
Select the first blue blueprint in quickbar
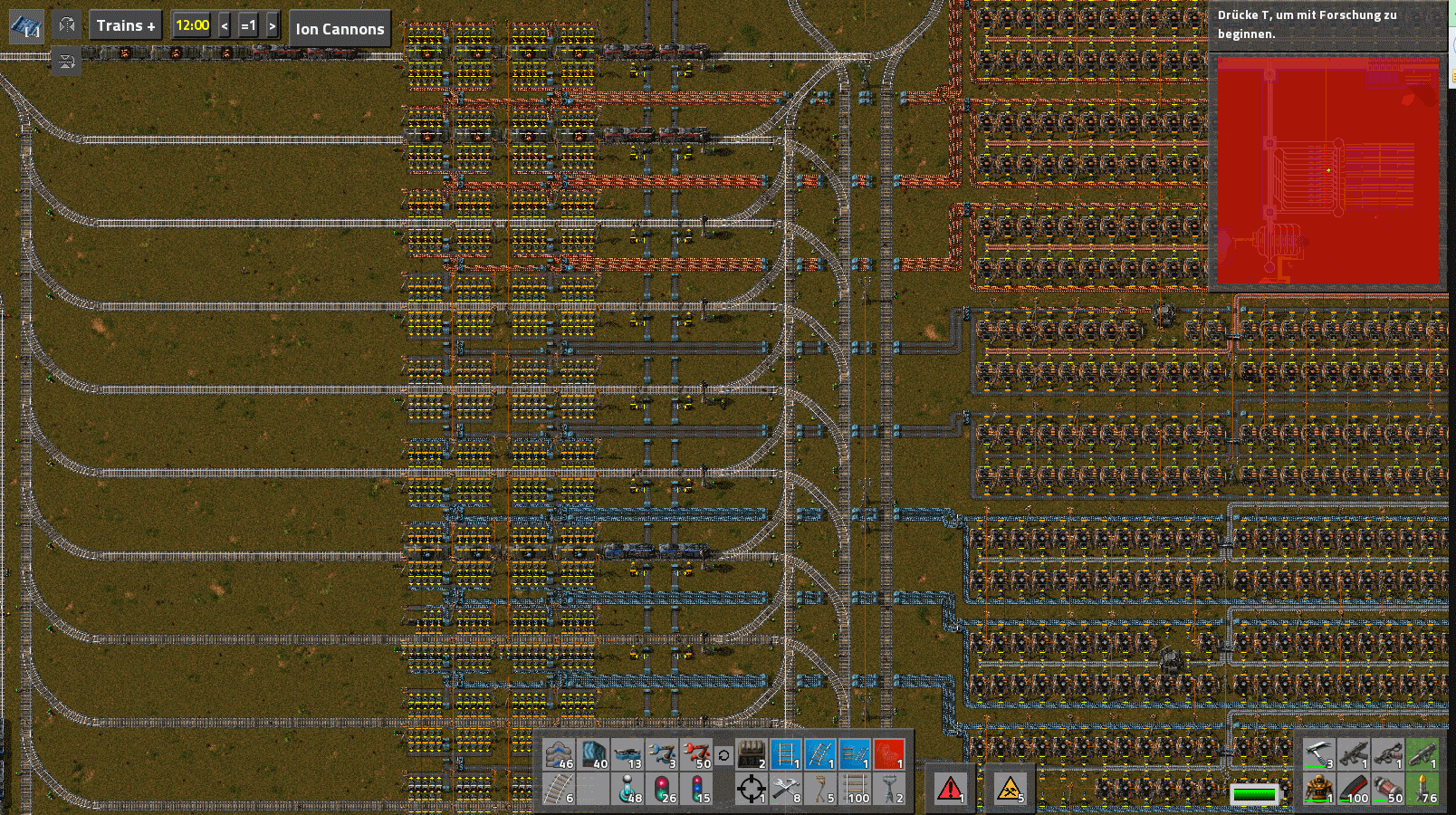(786, 754)
